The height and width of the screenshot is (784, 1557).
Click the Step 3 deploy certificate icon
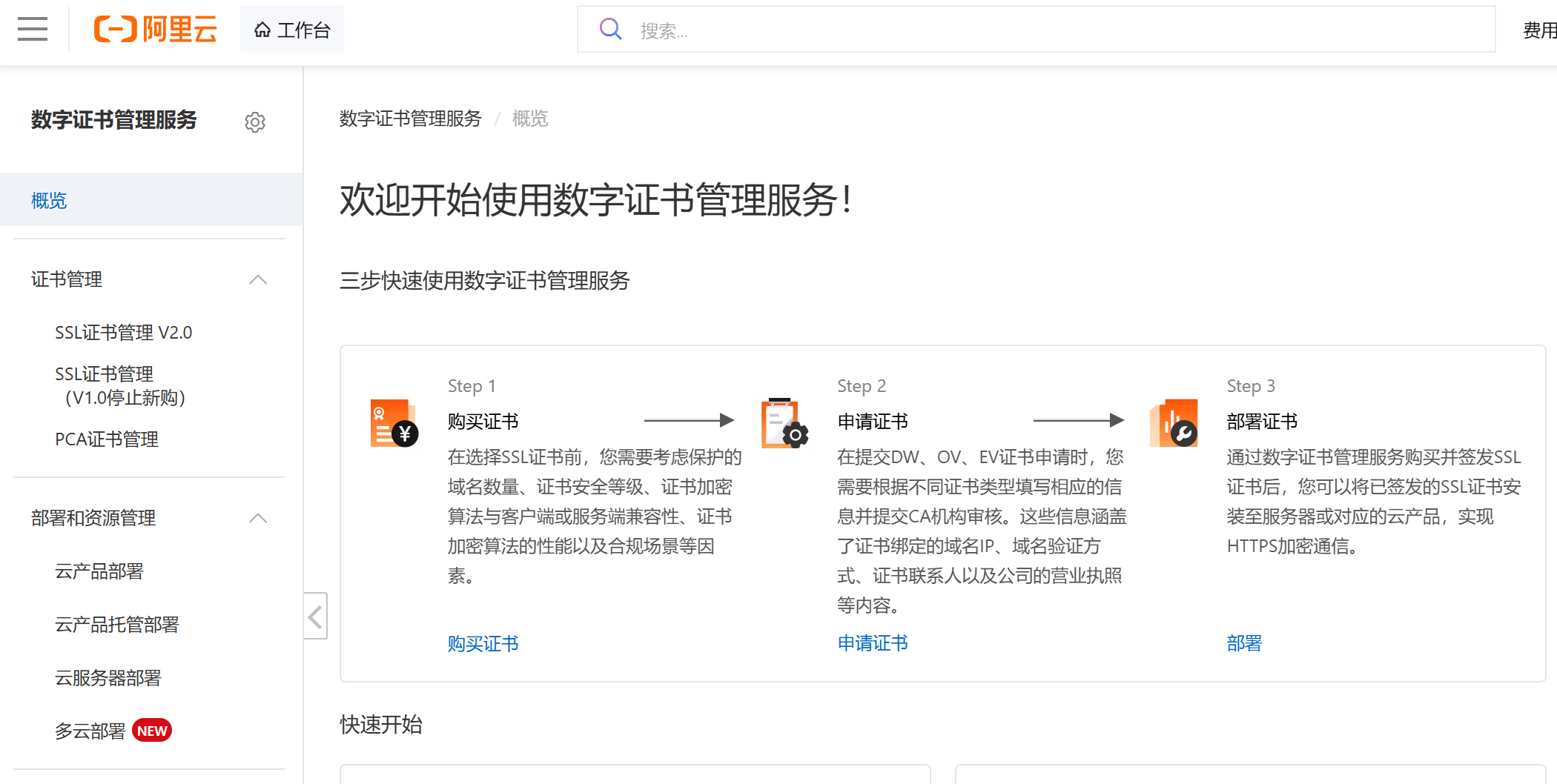(x=1174, y=423)
